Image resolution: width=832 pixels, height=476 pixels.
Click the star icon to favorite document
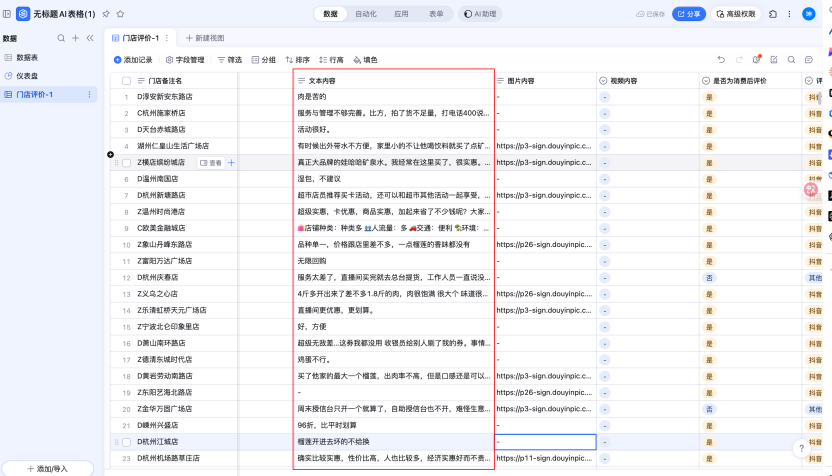point(120,14)
